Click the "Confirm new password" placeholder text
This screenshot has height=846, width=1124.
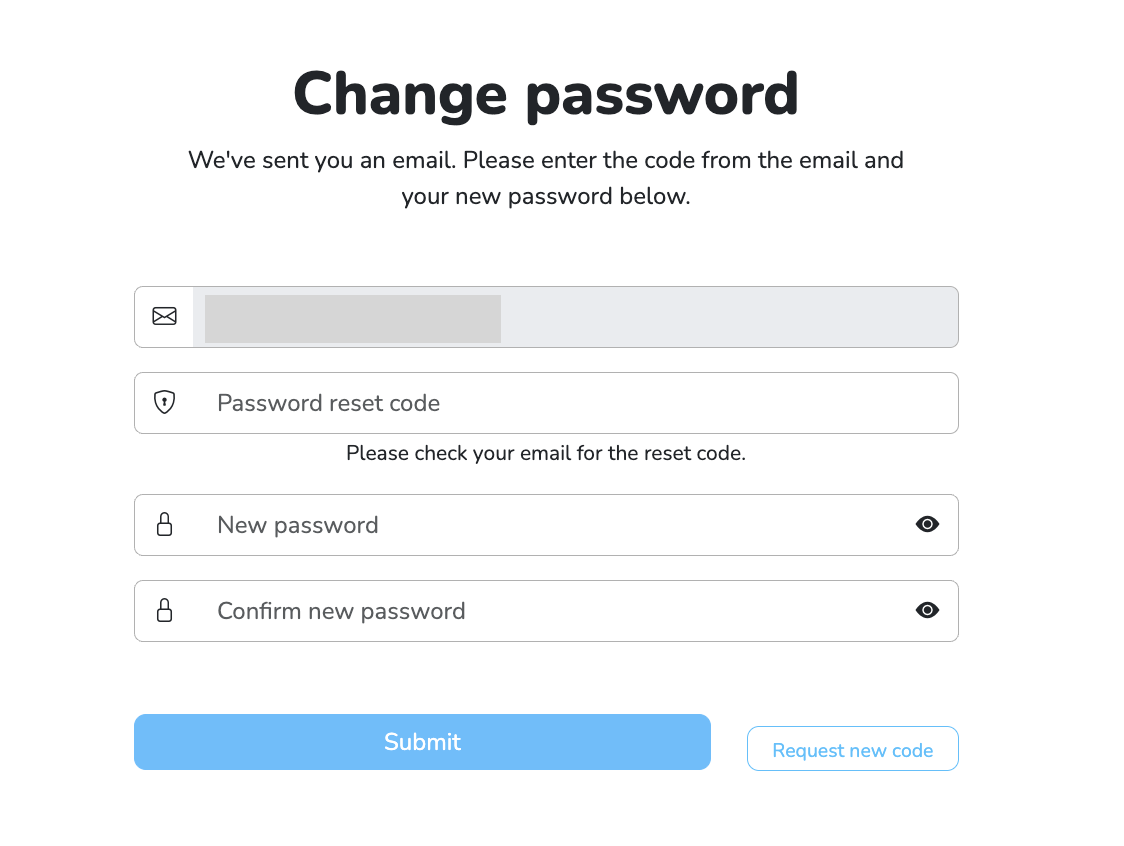pyautogui.click(x=341, y=611)
